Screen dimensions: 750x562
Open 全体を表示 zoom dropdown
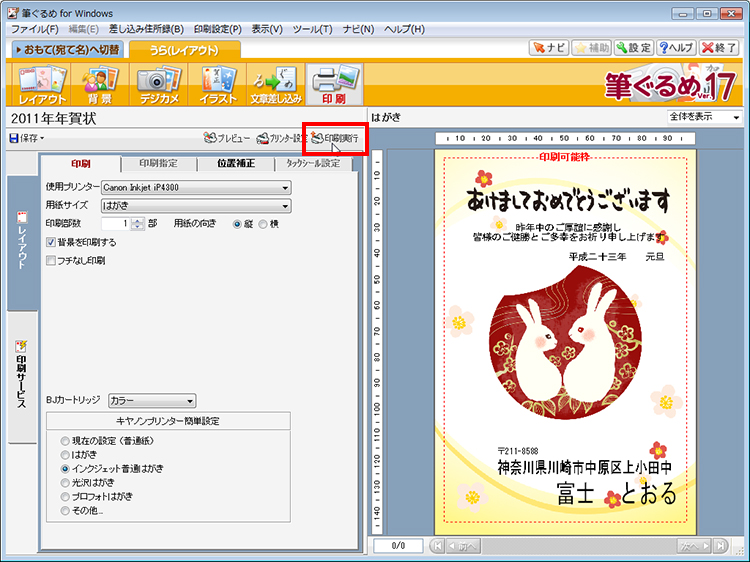(704, 117)
